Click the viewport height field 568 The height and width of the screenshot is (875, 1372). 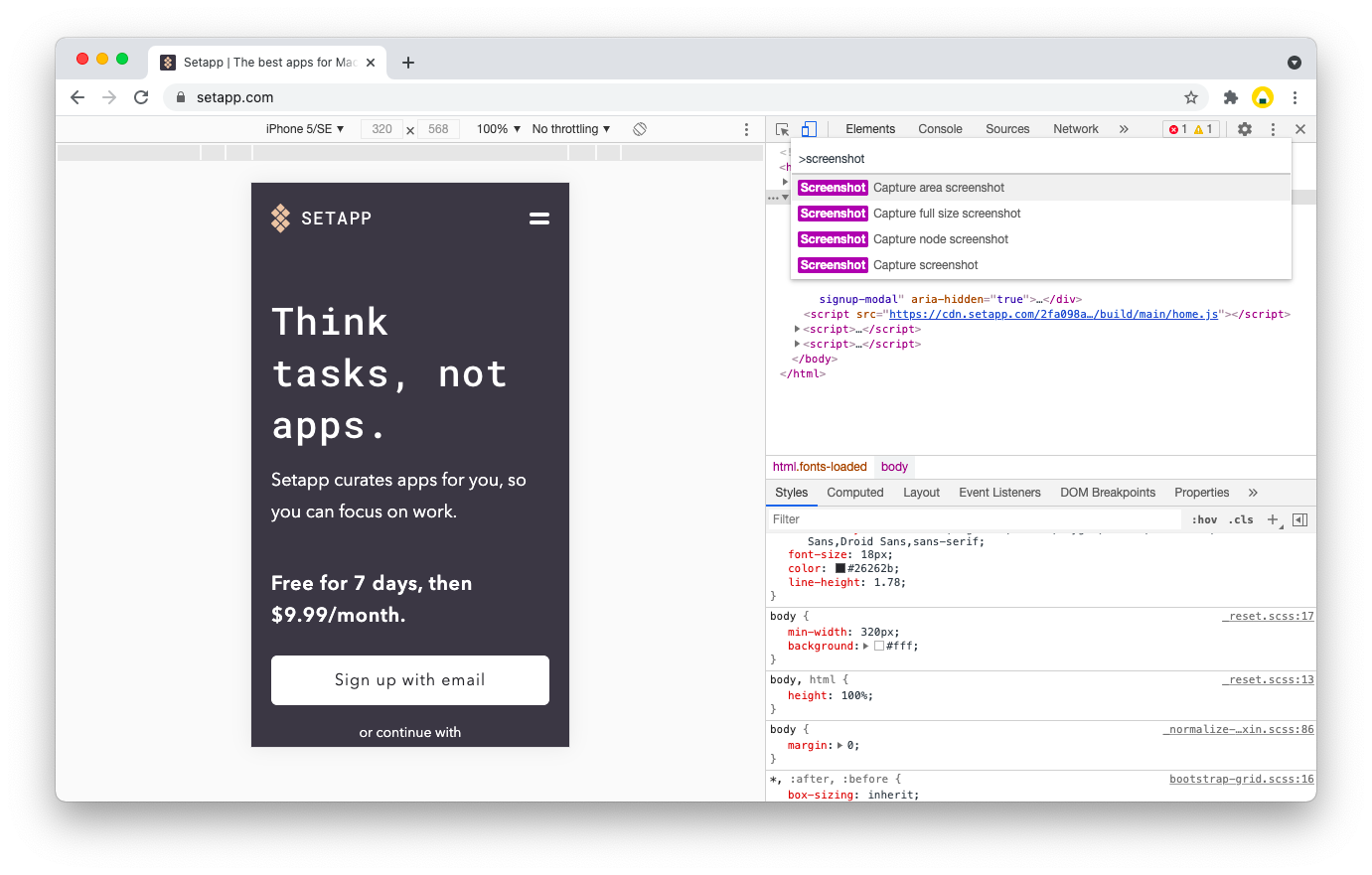point(438,129)
